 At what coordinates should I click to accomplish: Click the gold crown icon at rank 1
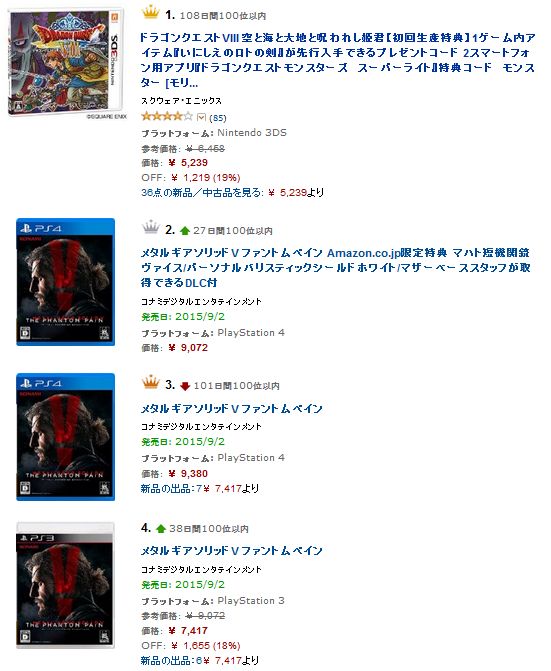tap(150, 12)
